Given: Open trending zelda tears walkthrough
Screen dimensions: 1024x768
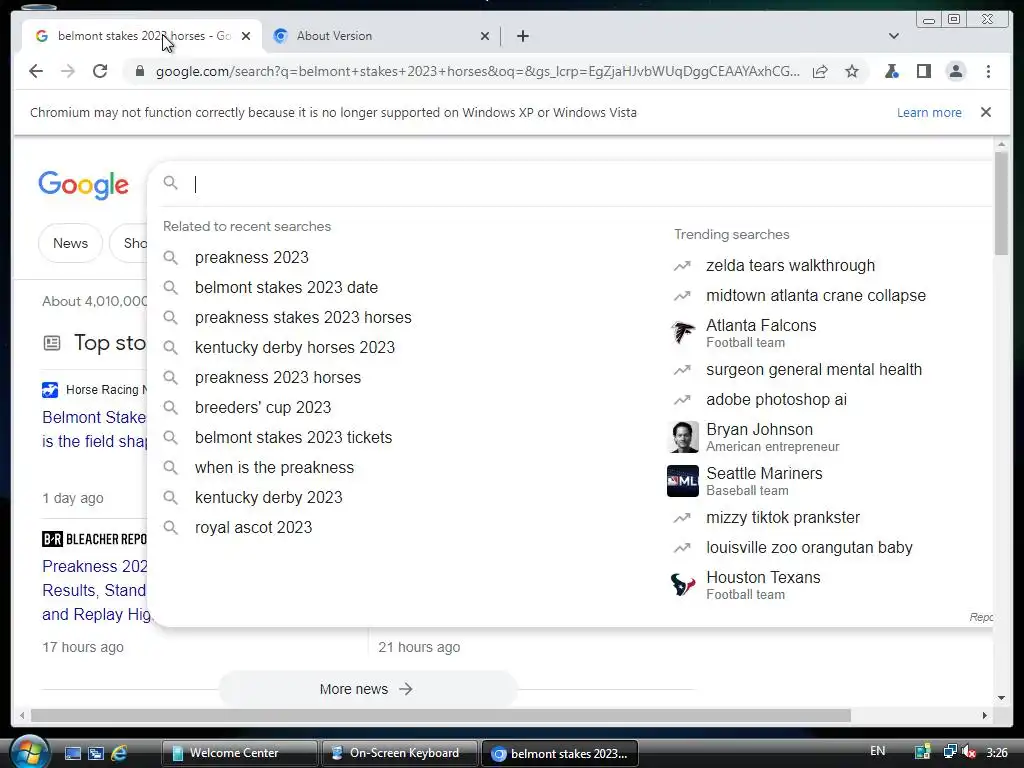Looking at the screenshot, I should tap(790, 266).
